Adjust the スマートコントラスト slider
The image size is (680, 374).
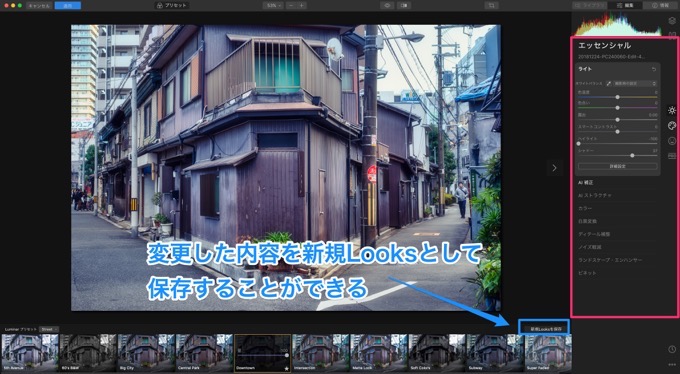(618, 131)
